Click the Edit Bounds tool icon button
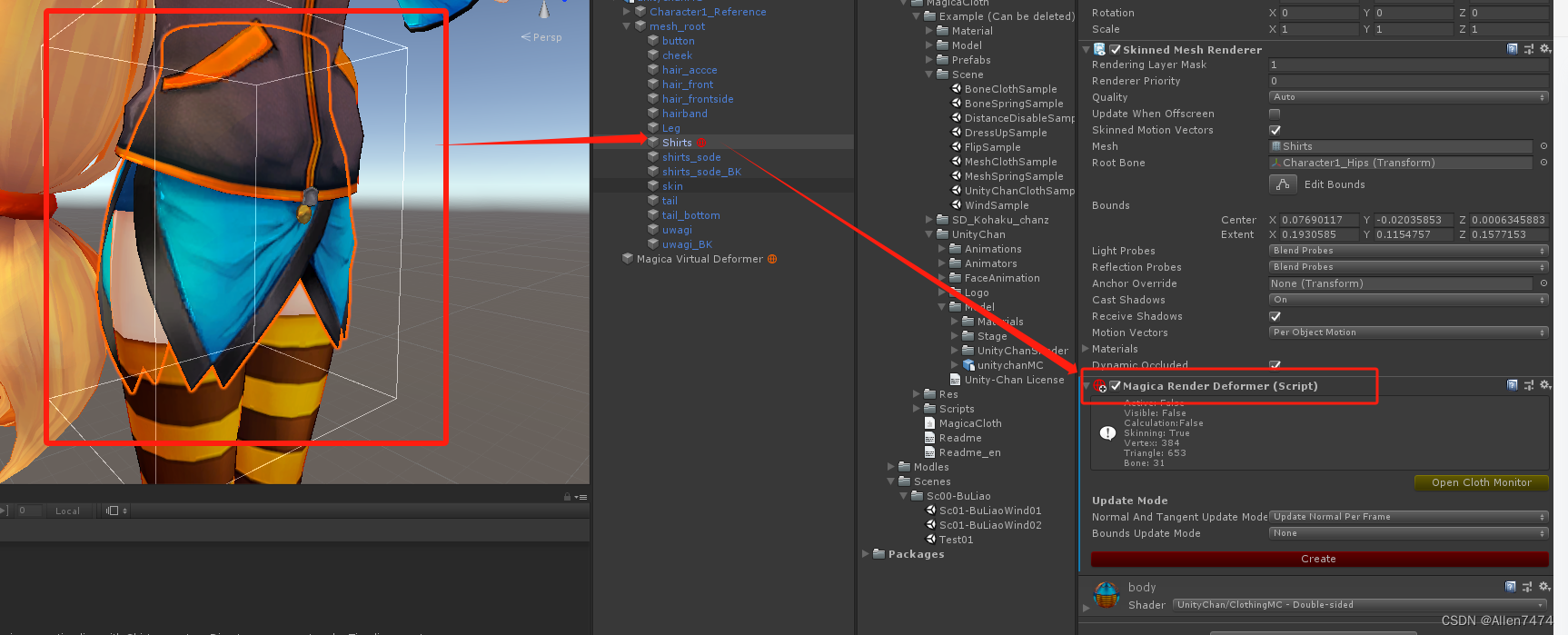 1283,184
